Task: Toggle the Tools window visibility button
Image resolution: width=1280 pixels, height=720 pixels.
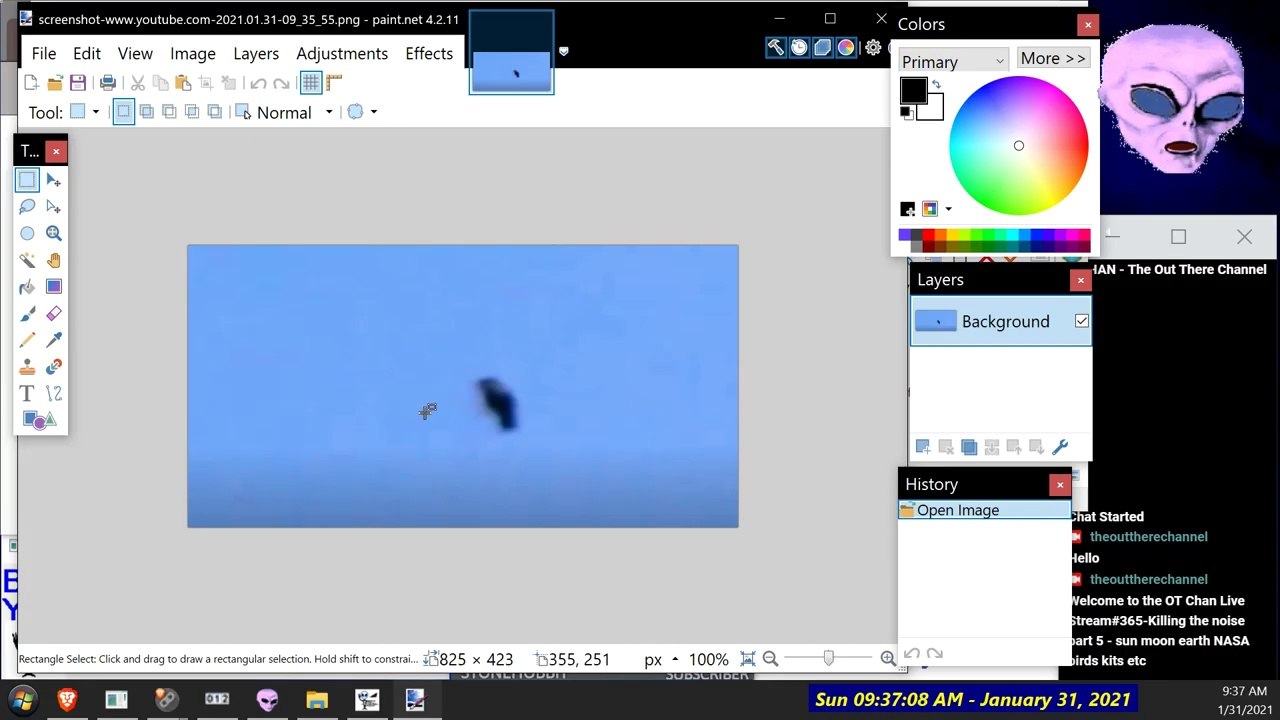Action: coord(776,47)
